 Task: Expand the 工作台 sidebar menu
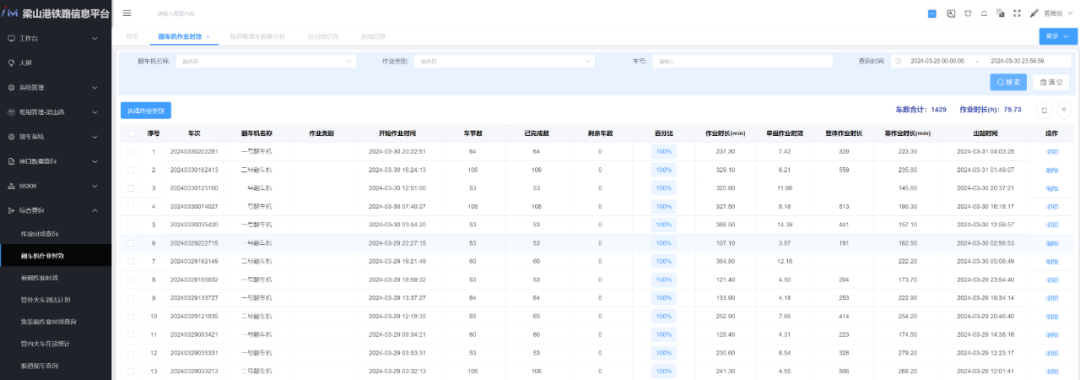(x=55, y=39)
